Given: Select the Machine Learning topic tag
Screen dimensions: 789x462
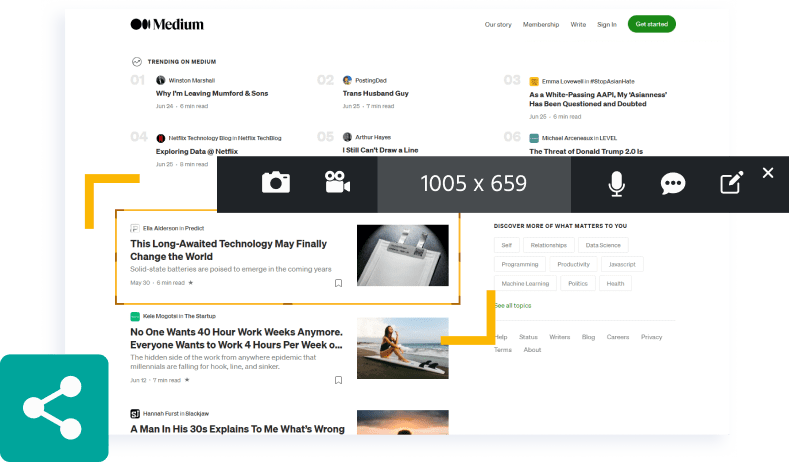Looking at the screenshot, I should tap(525, 283).
